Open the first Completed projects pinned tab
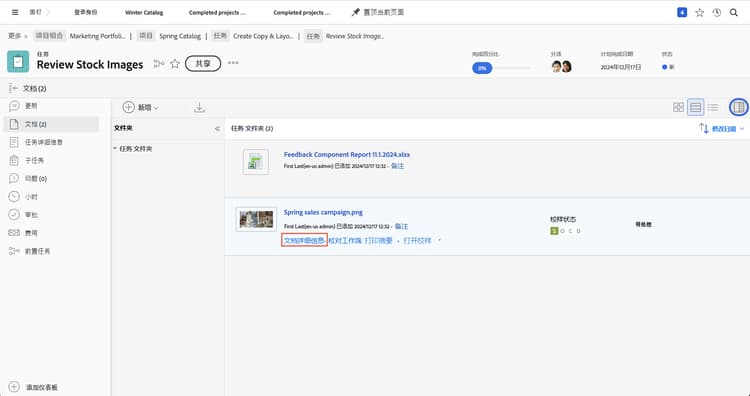The height and width of the screenshot is (396, 750). [x=217, y=13]
